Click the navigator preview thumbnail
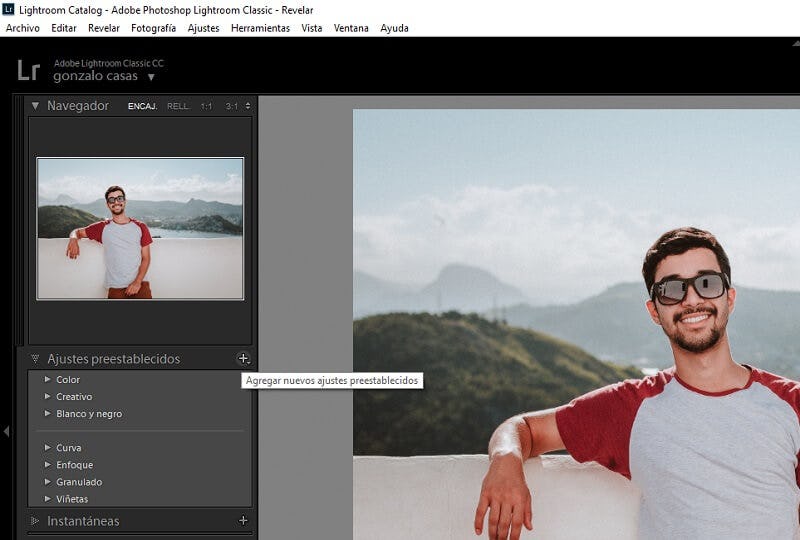The width and height of the screenshot is (800, 540). [x=140, y=228]
